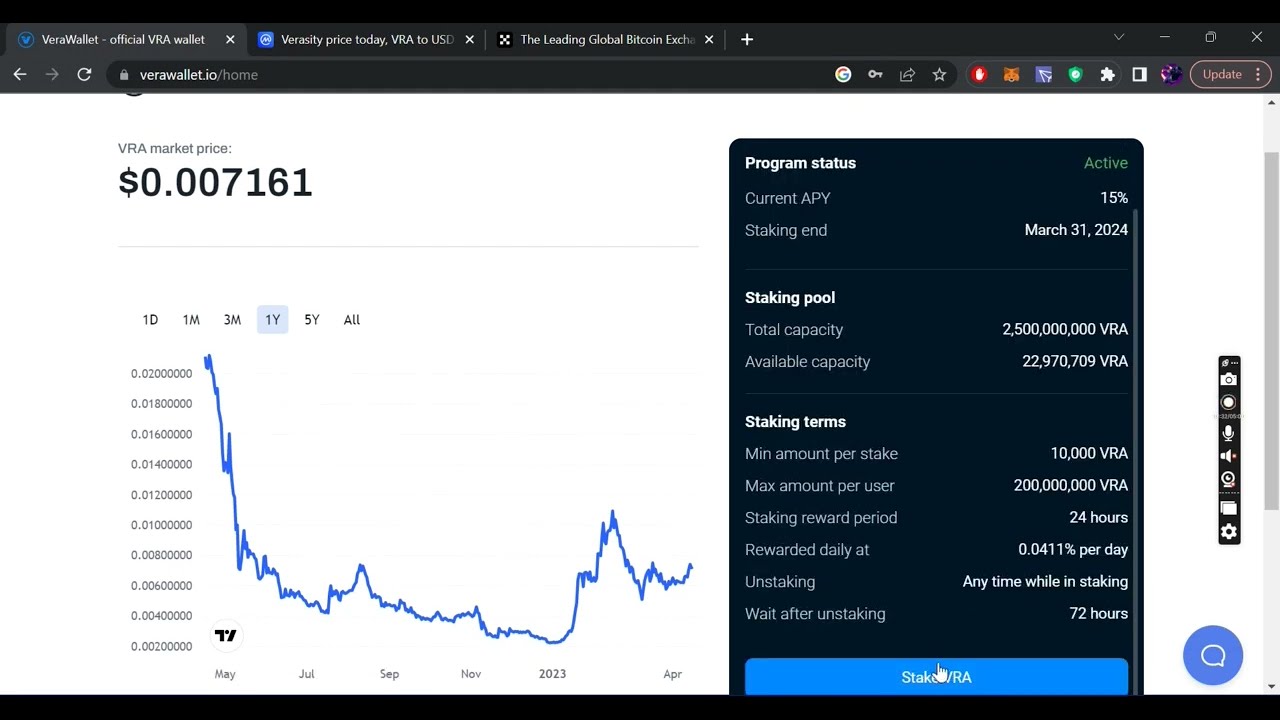Take a screenshot with recorder camera icon
The width and height of the screenshot is (1280, 720).
(x=1228, y=380)
